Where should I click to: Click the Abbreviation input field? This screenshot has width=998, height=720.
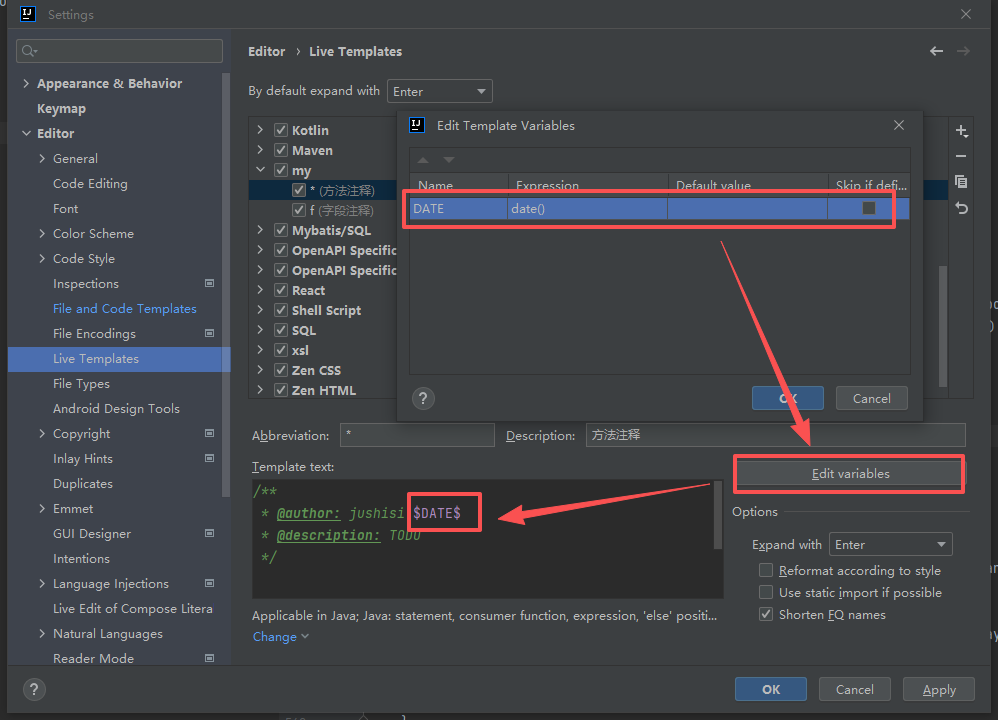pyautogui.click(x=417, y=435)
